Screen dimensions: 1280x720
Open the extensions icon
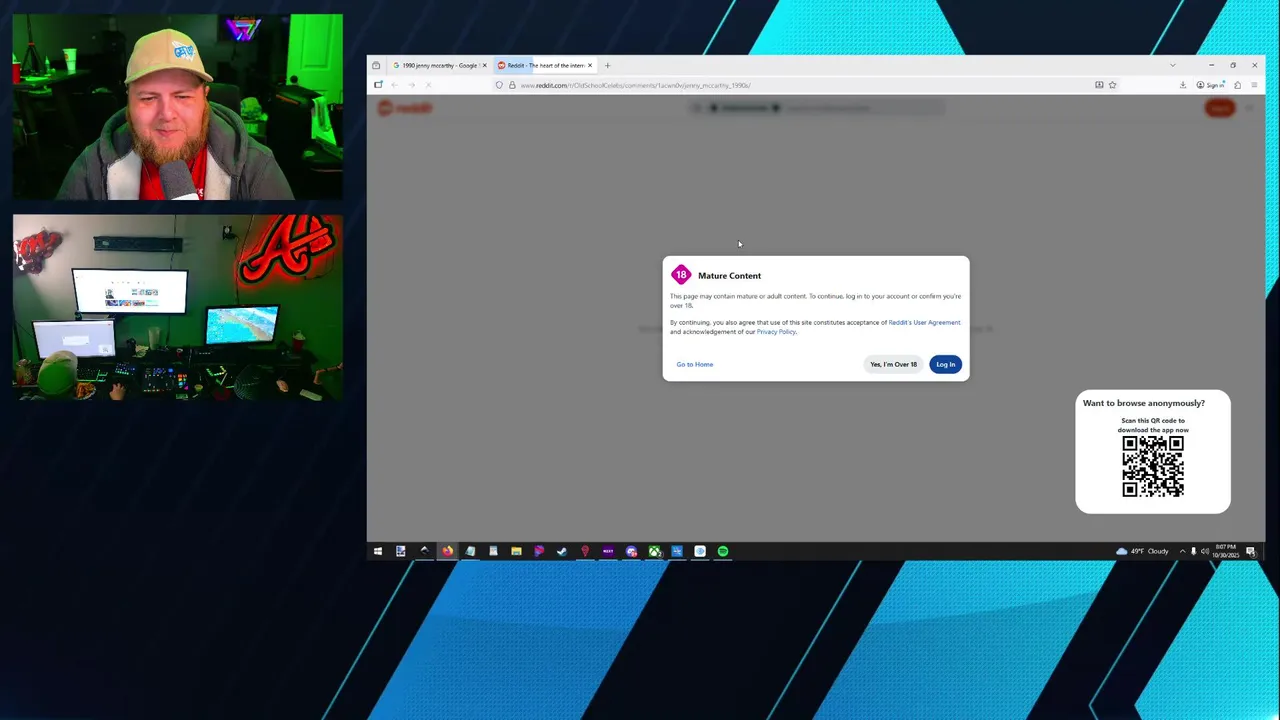pos(1237,85)
